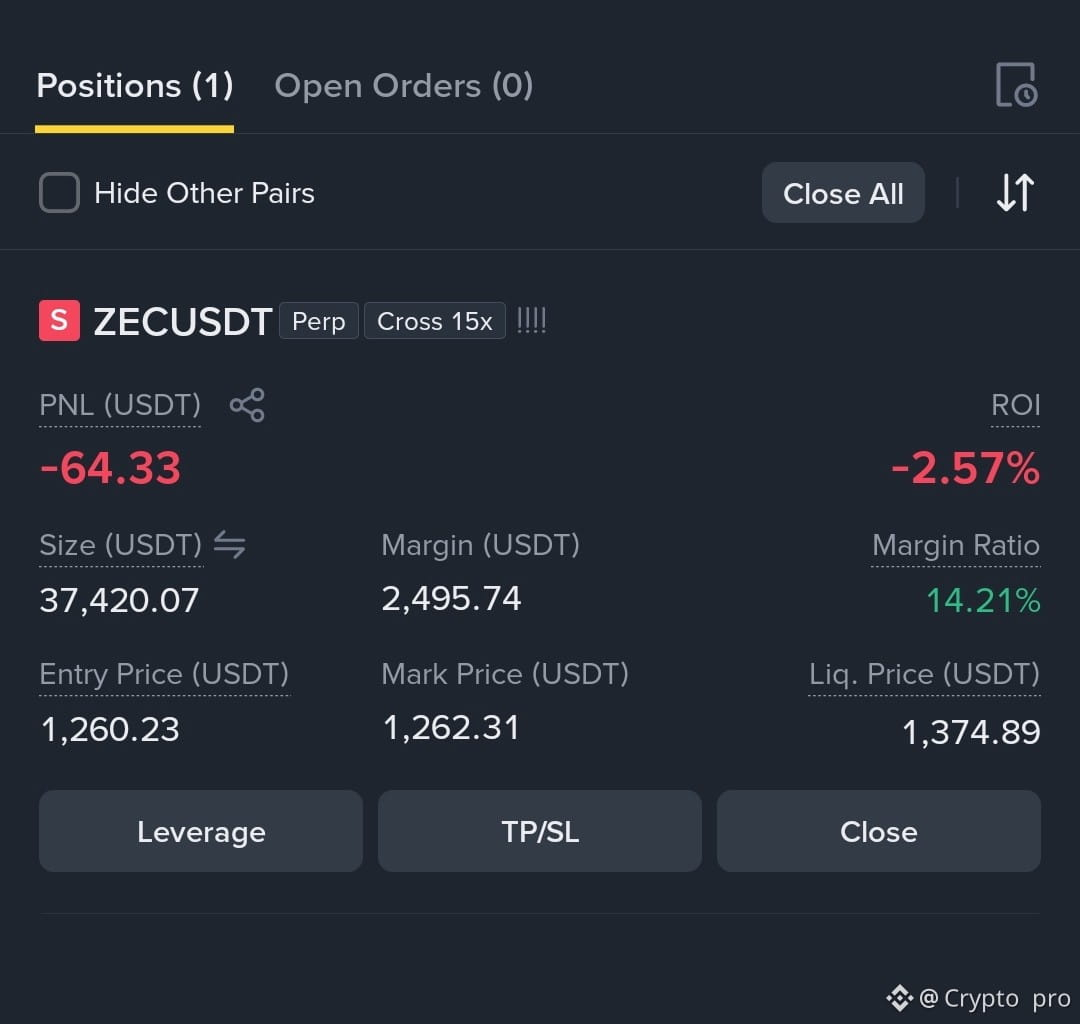This screenshot has height=1024, width=1080.
Task: Click the Binance logo watermark icon
Action: click(899, 998)
